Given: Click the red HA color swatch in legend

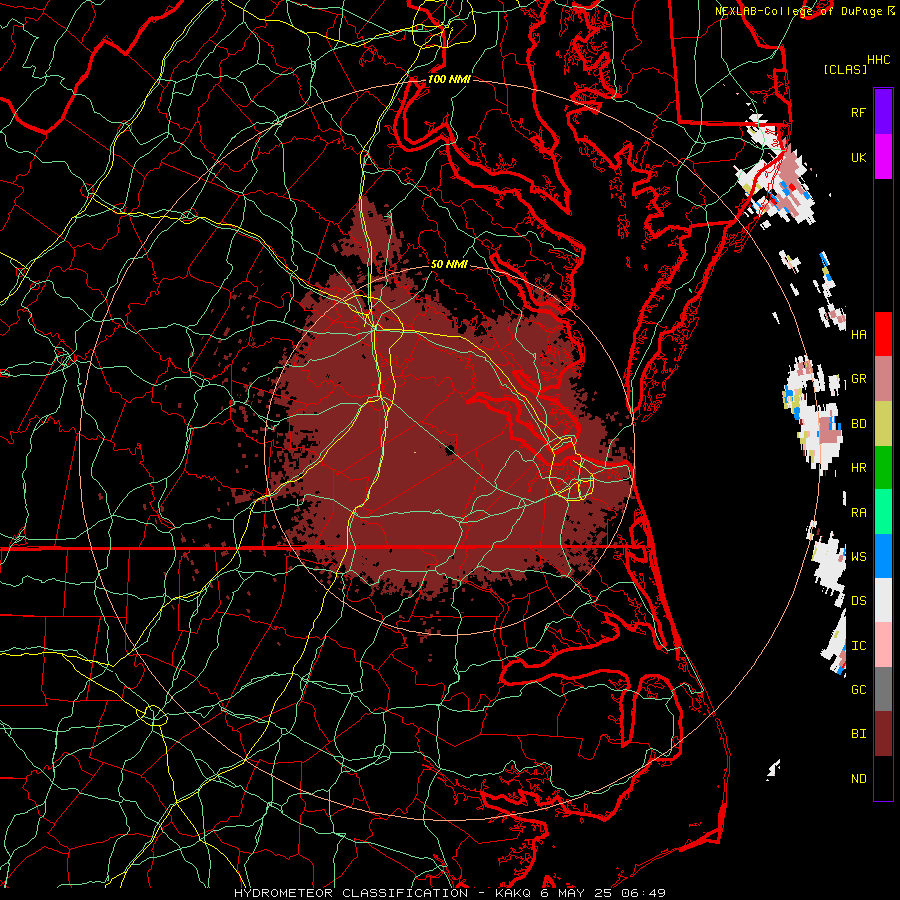Looking at the screenshot, I should point(883,334).
